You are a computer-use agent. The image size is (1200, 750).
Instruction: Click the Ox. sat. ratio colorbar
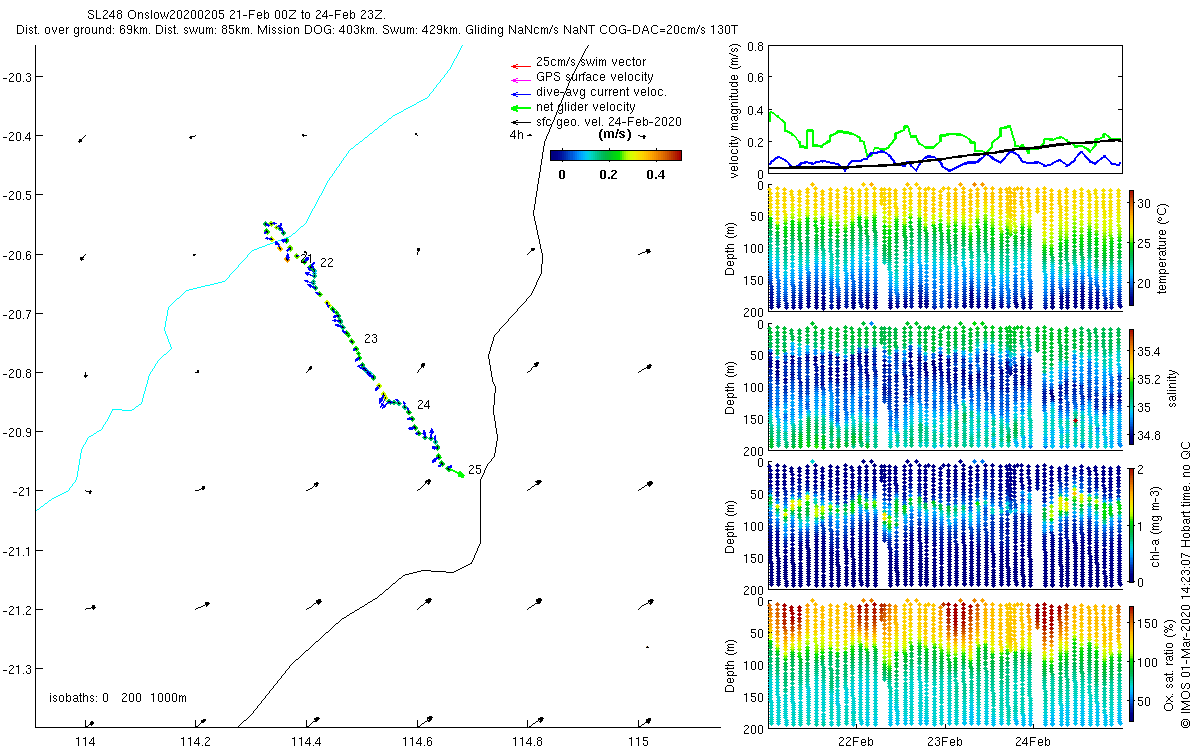1132,663
